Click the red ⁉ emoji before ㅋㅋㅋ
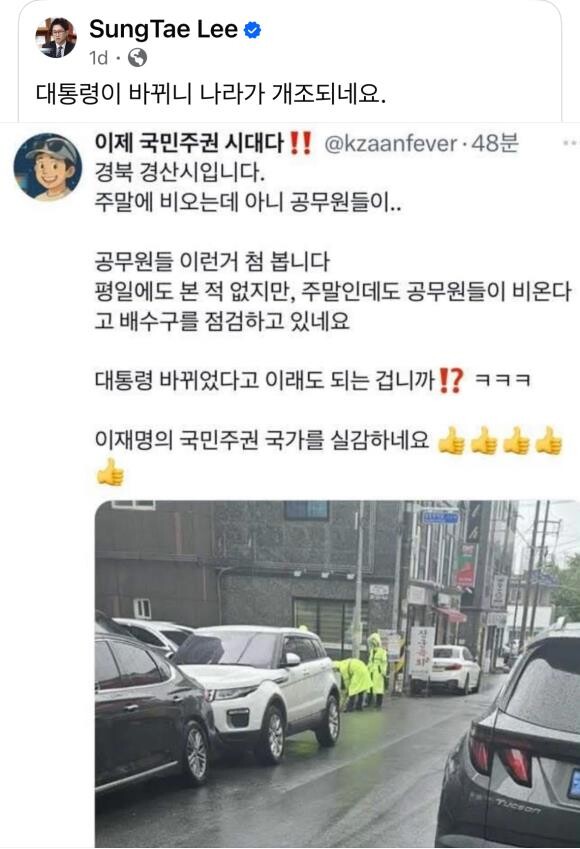 (x=451, y=381)
